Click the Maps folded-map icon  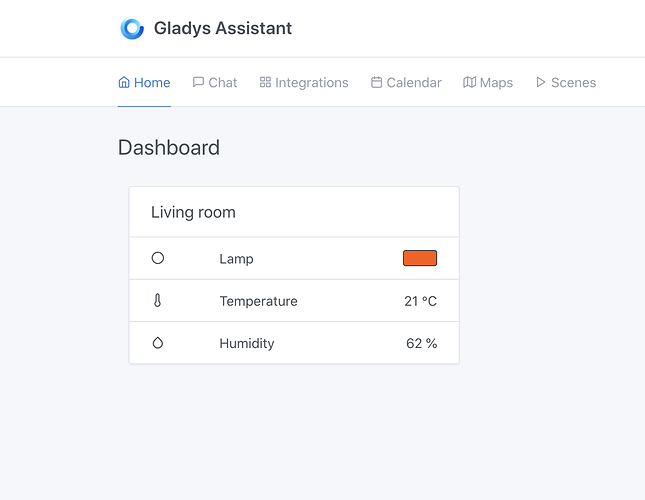(x=469, y=82)
